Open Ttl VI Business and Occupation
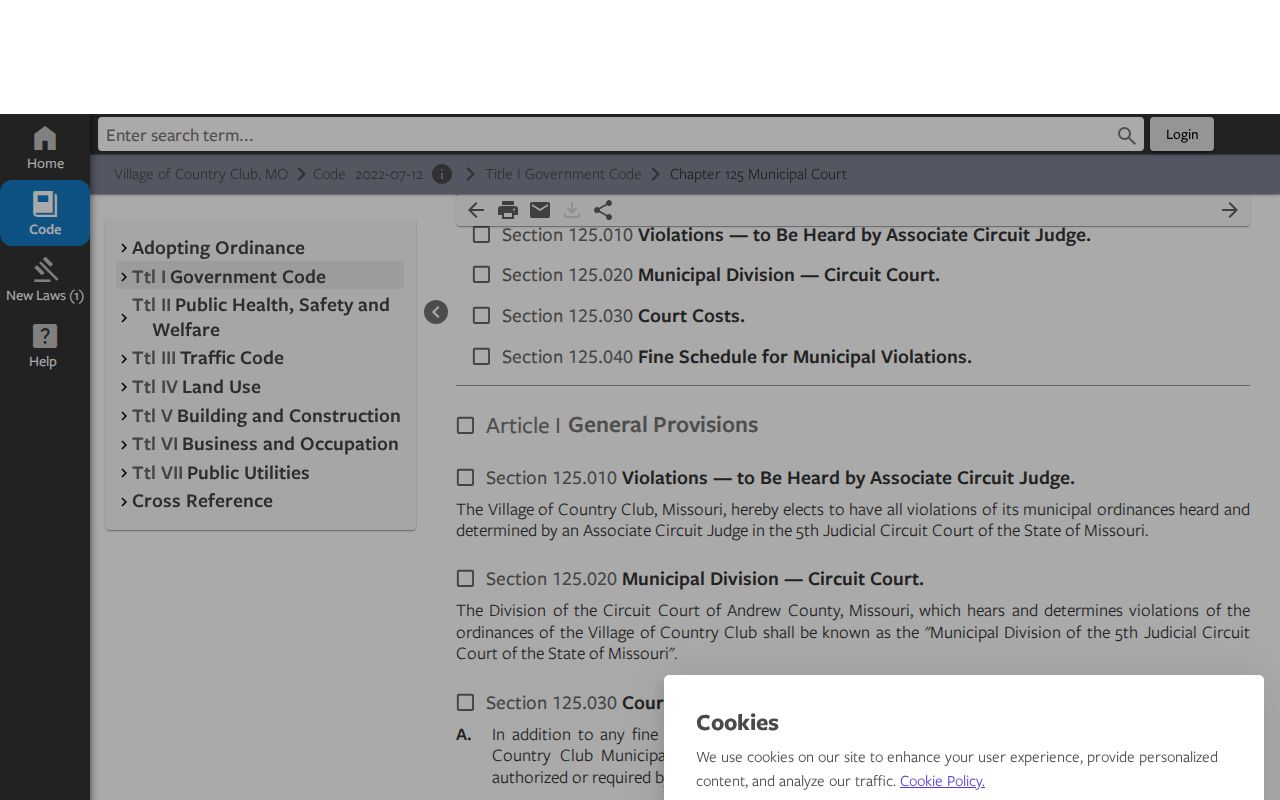This screenshot has height=800, width=1280. point(265,444)
